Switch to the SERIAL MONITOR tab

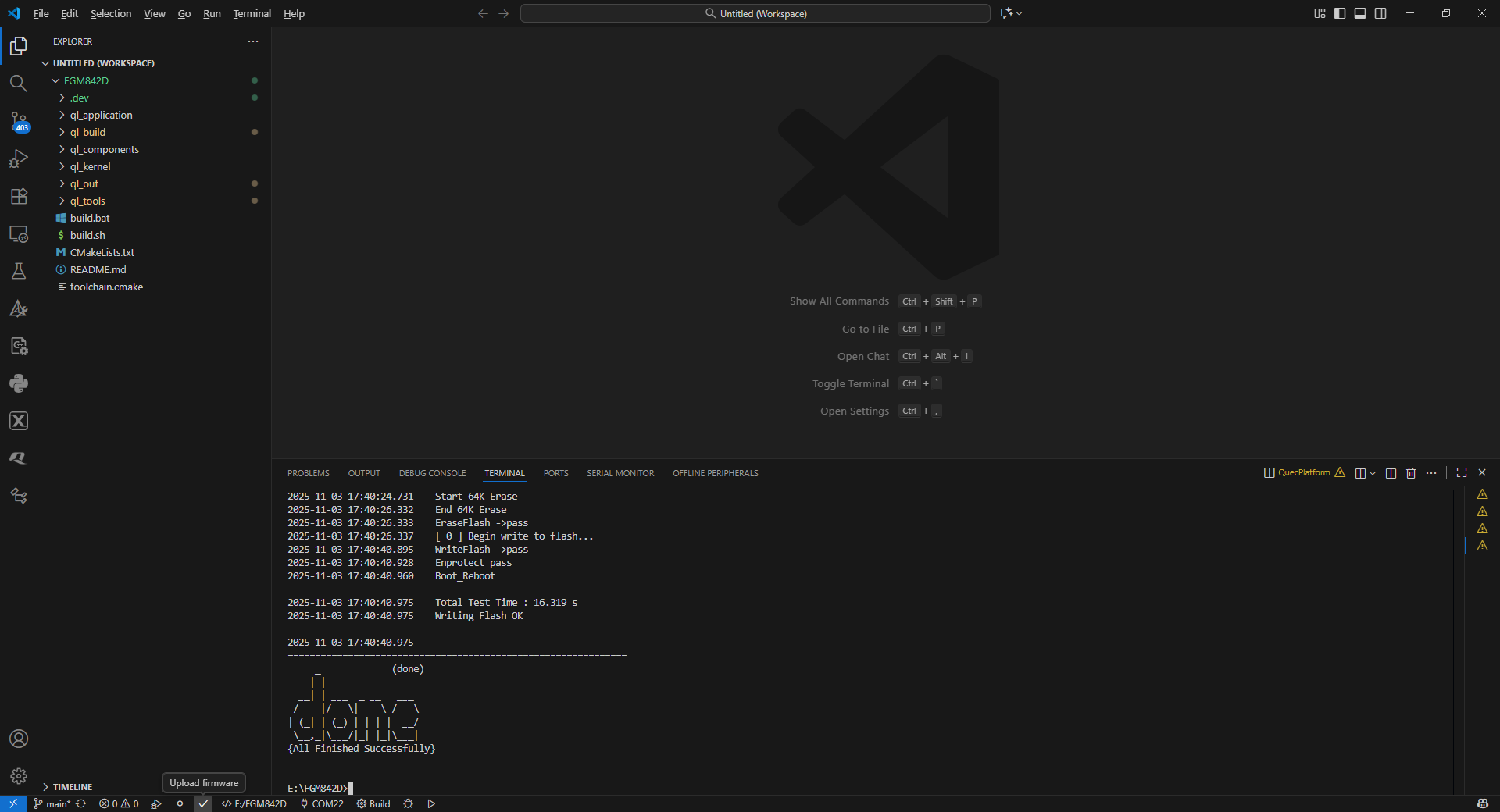point(620,473)
